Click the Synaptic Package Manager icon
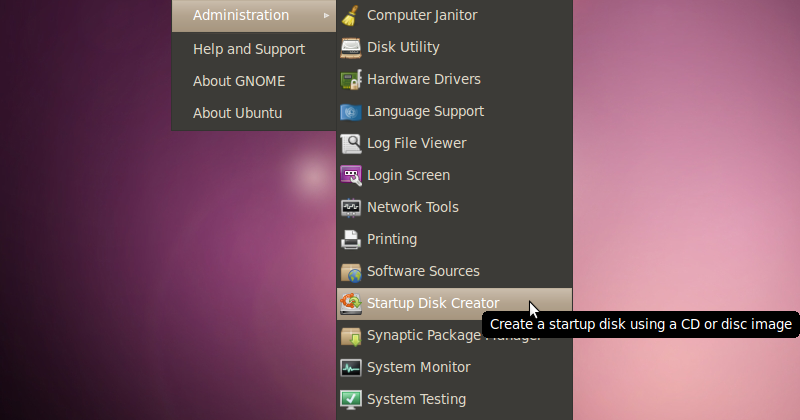800x420 pixels. 351,336
